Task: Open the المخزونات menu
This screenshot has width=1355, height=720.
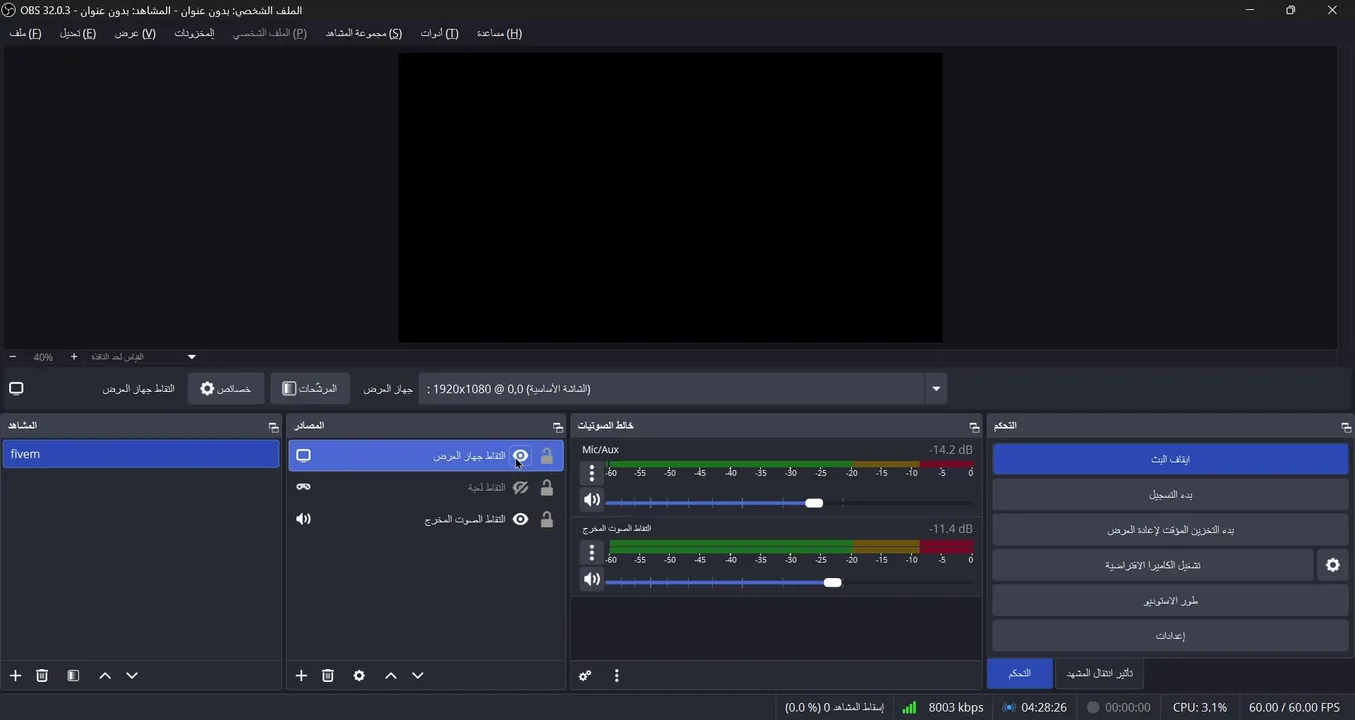Action: tap(194, 33)
